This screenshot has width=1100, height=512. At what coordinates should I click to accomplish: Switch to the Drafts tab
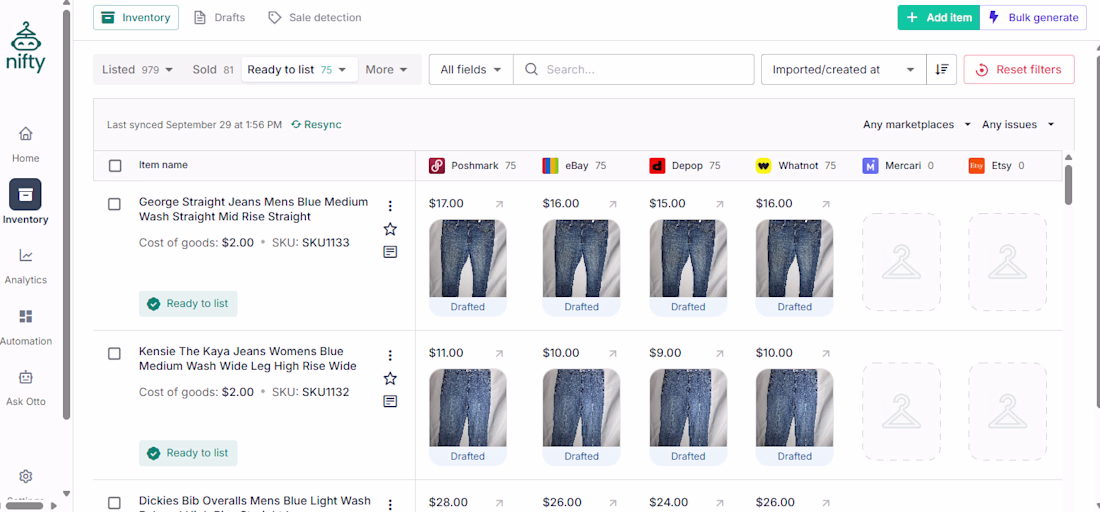click(x=220, y=18)
